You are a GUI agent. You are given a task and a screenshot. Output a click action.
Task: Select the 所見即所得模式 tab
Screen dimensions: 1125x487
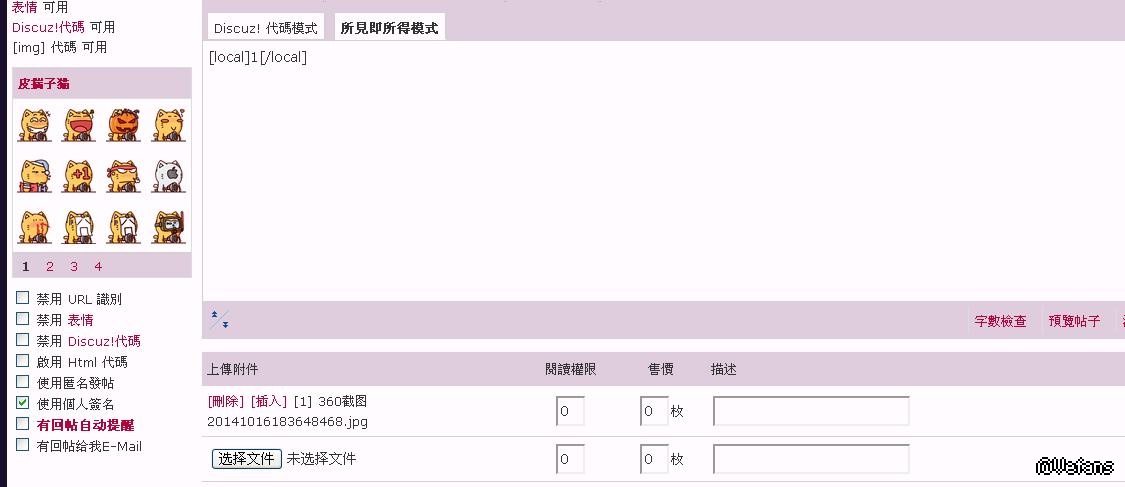(389, 28)
